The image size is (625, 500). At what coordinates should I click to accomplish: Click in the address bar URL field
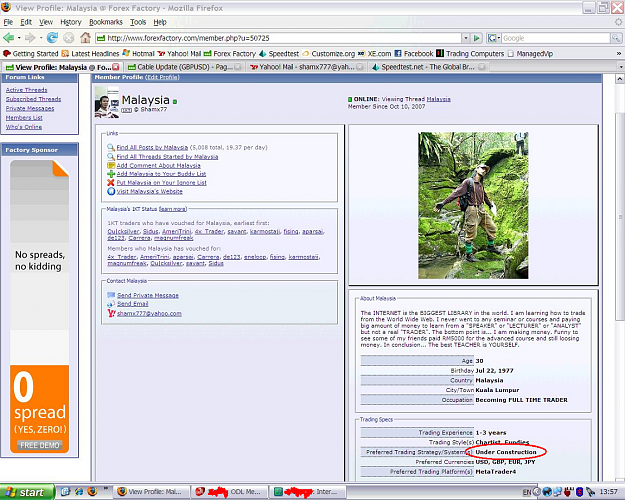[x=279, y=38]
